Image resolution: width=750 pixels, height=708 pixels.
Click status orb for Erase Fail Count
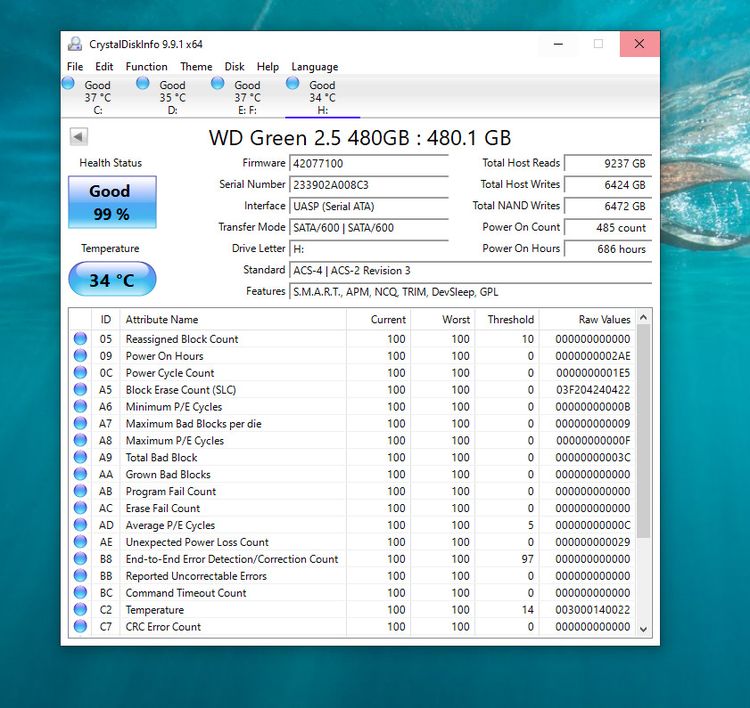pos(80,508)
